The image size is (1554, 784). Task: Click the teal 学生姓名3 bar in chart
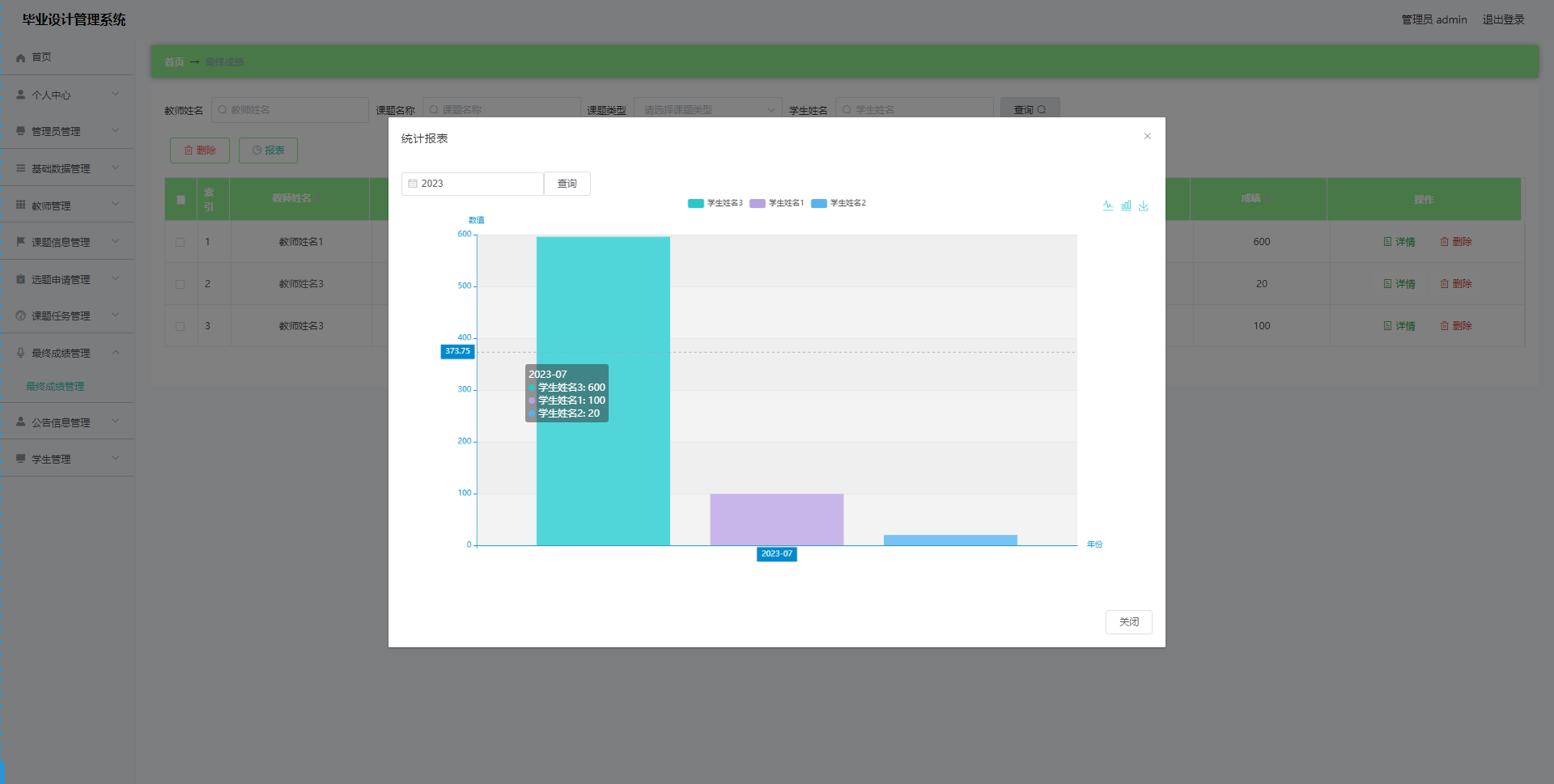coord(603,391)
